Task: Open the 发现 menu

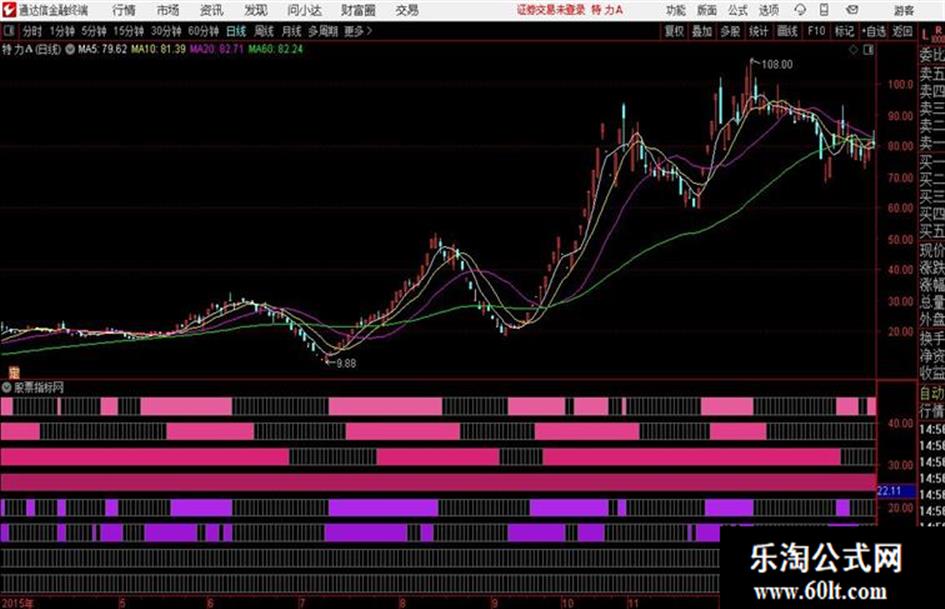Action: [256, 10]
